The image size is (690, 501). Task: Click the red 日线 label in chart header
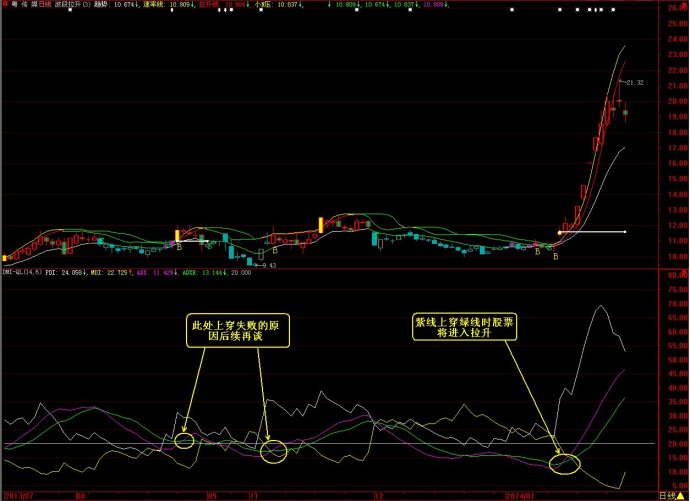pos(45,4)
